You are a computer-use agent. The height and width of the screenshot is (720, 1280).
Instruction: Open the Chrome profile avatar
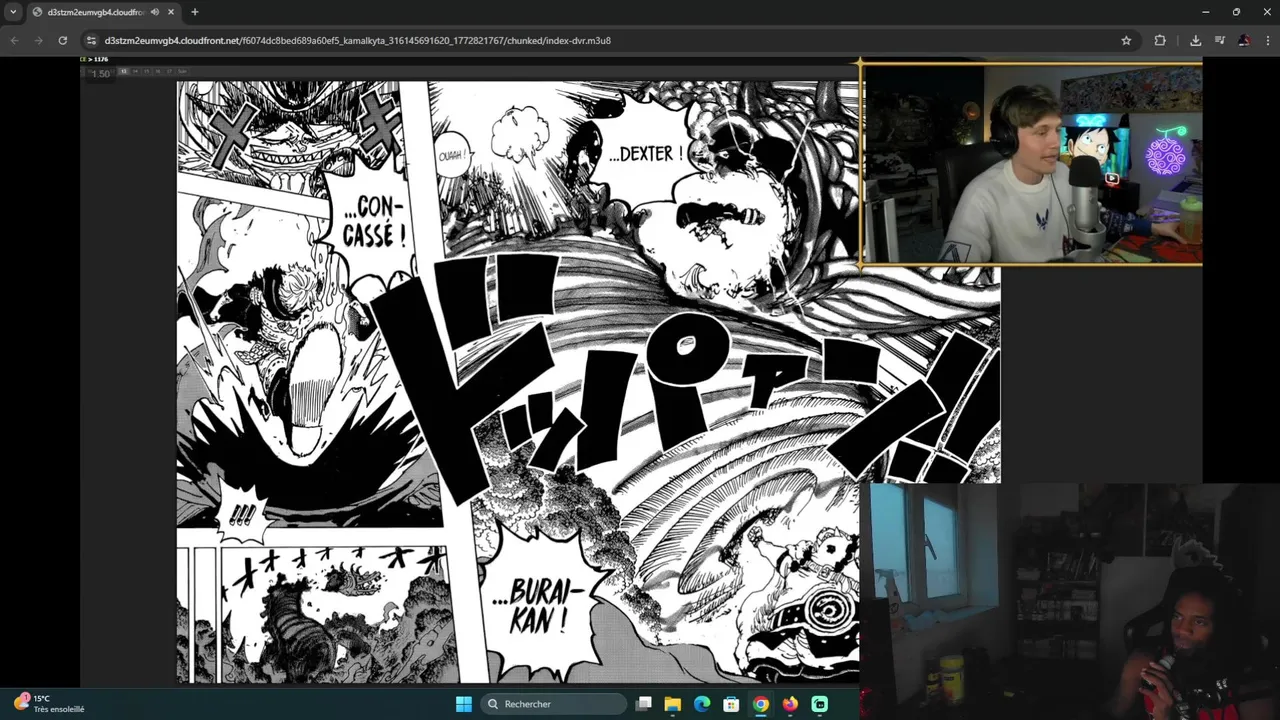pyautogui.click(x=1243, y=40)
